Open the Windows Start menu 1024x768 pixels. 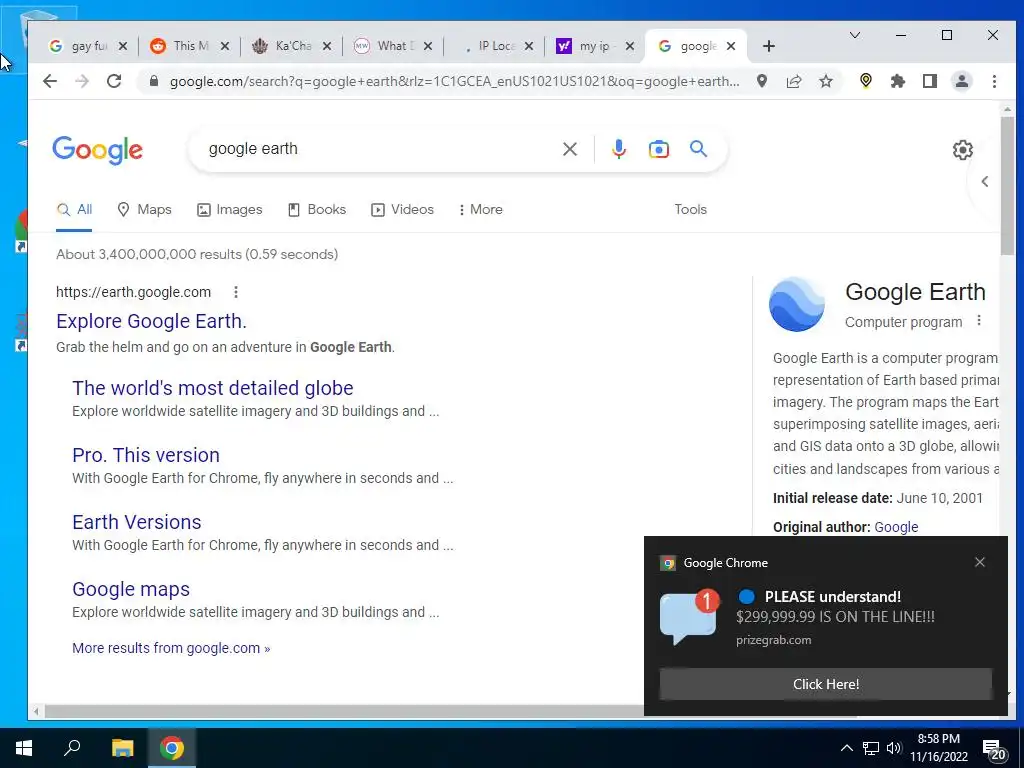(24, 748)
